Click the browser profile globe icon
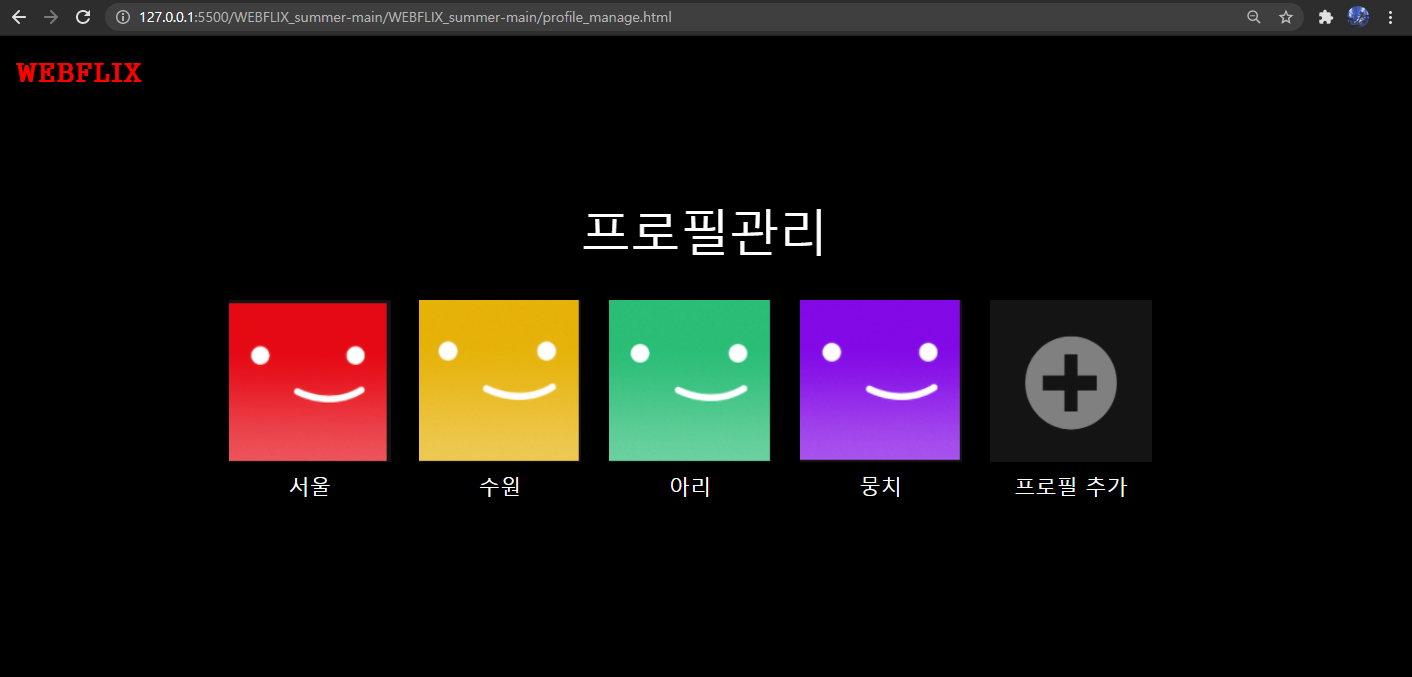 click(x=1358, y=17)
